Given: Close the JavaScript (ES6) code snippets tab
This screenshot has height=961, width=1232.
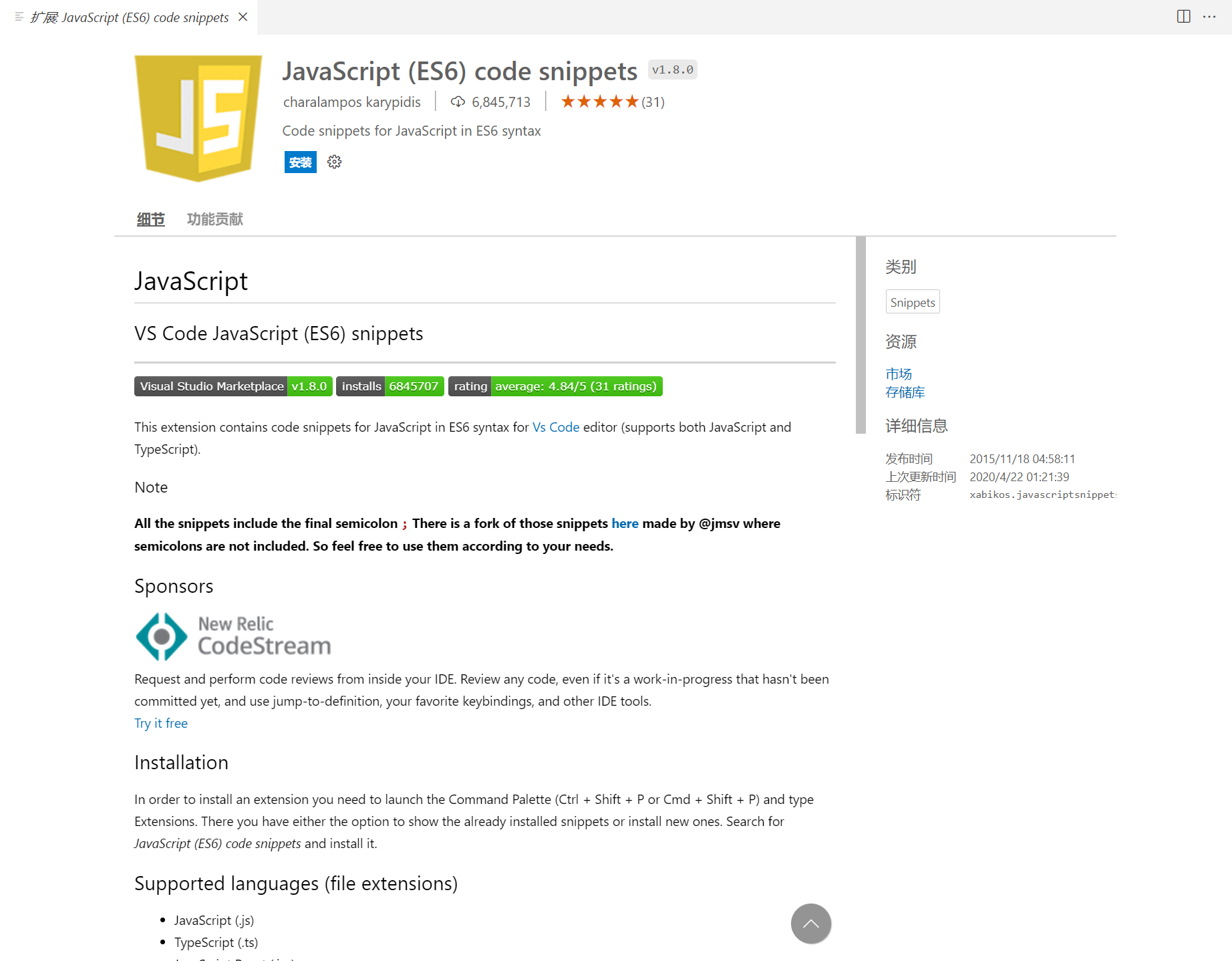Looking at the screenshot, I should tap(243, 17).
